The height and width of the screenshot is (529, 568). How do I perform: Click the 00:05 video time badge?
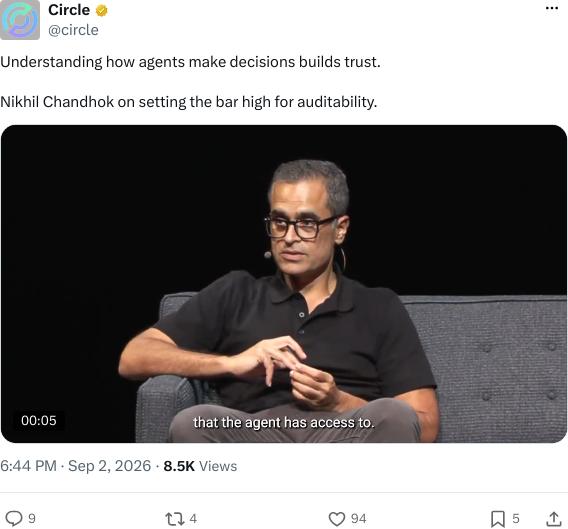pos(39,421)
